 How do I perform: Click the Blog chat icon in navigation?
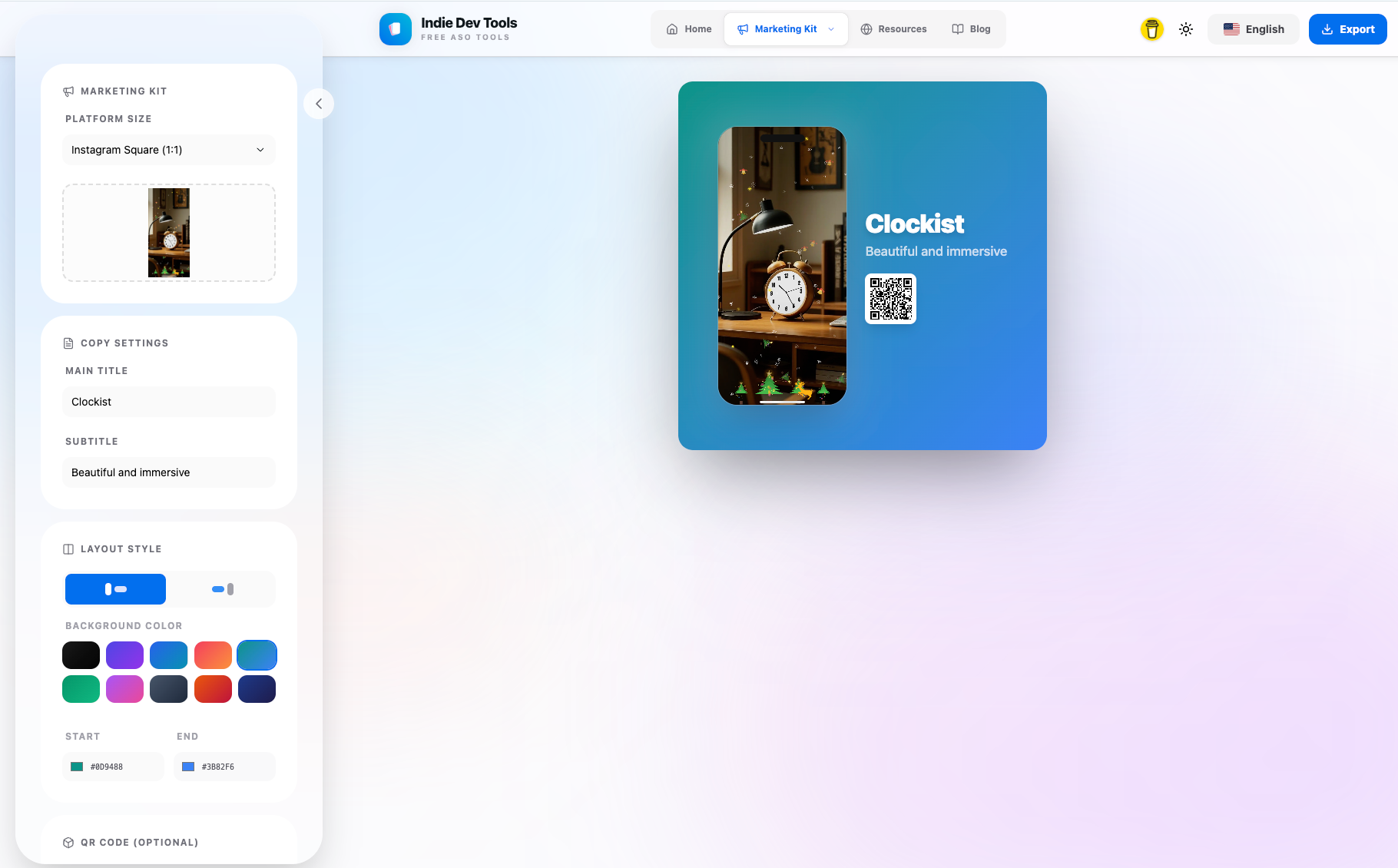point(957,28)
